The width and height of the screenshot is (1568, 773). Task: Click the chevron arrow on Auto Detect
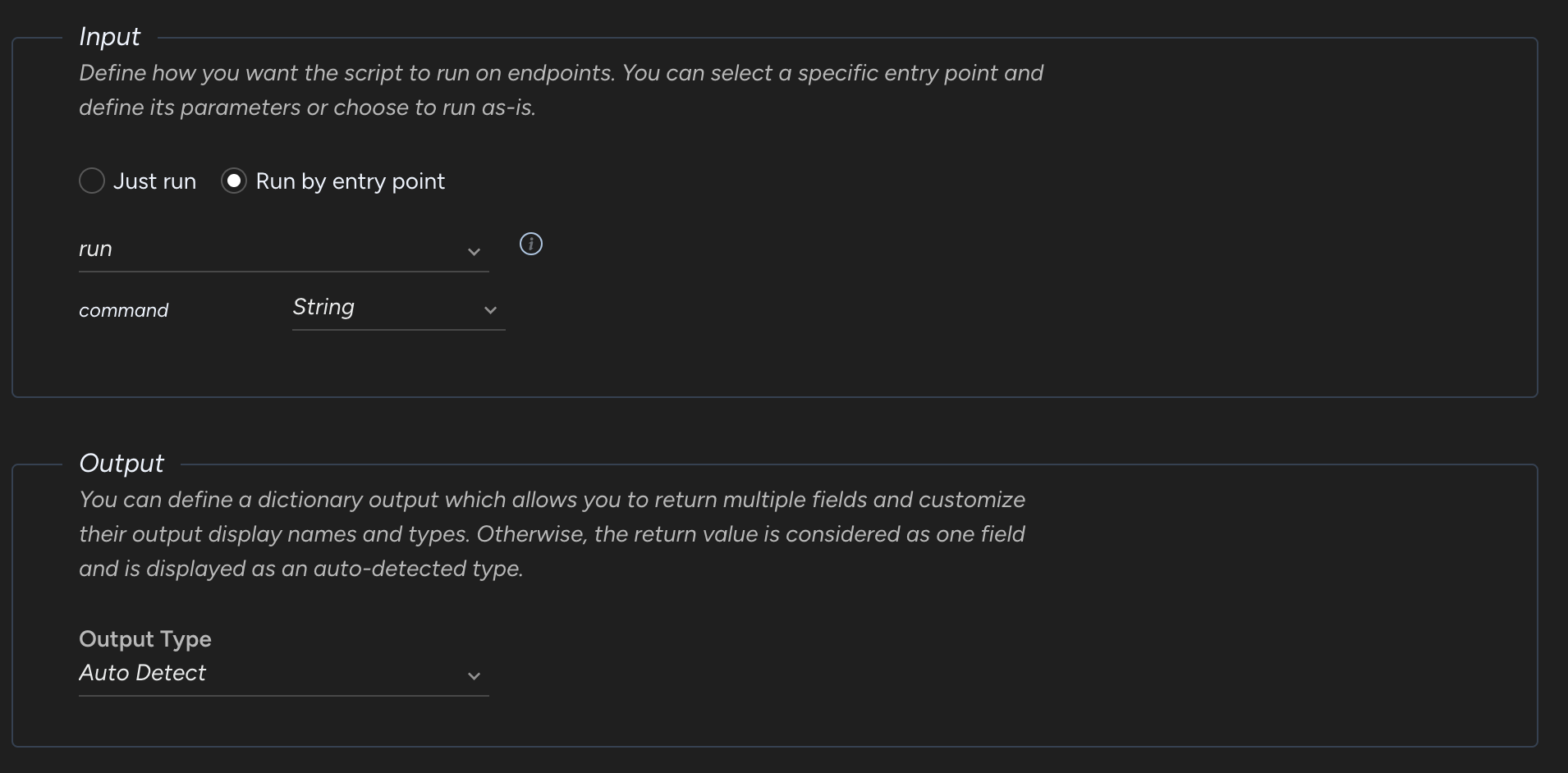[x=474, y=675]
